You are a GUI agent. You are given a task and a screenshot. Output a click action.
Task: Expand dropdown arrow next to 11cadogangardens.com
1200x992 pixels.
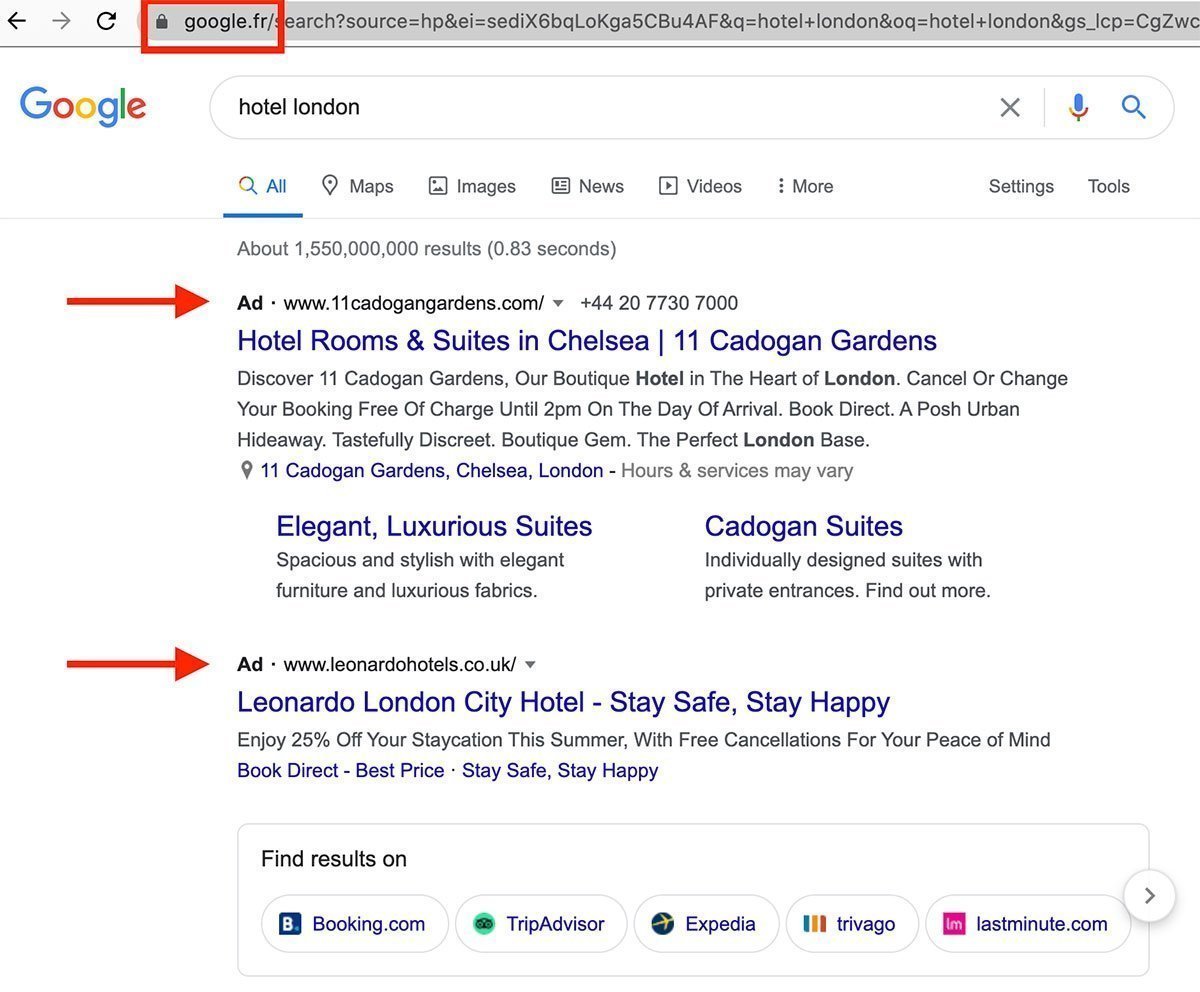coord(559,303)
